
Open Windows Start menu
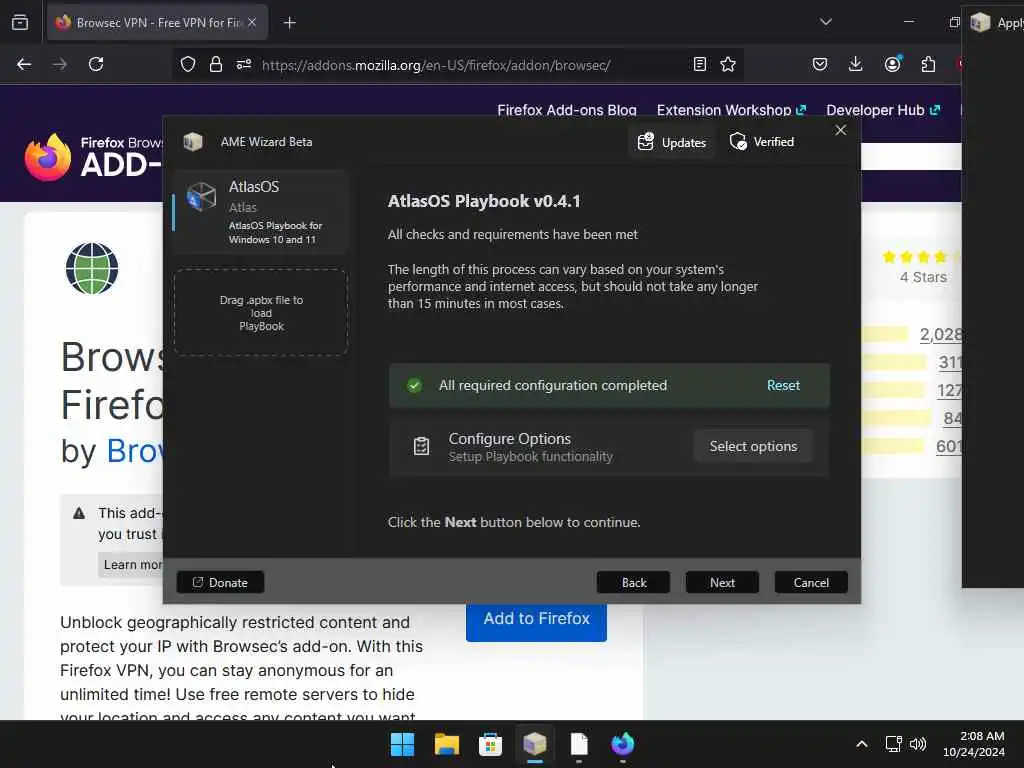tap(402, 744)
